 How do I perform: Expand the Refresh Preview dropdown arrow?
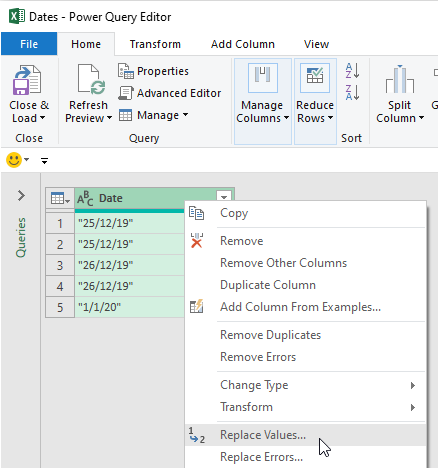109,118
